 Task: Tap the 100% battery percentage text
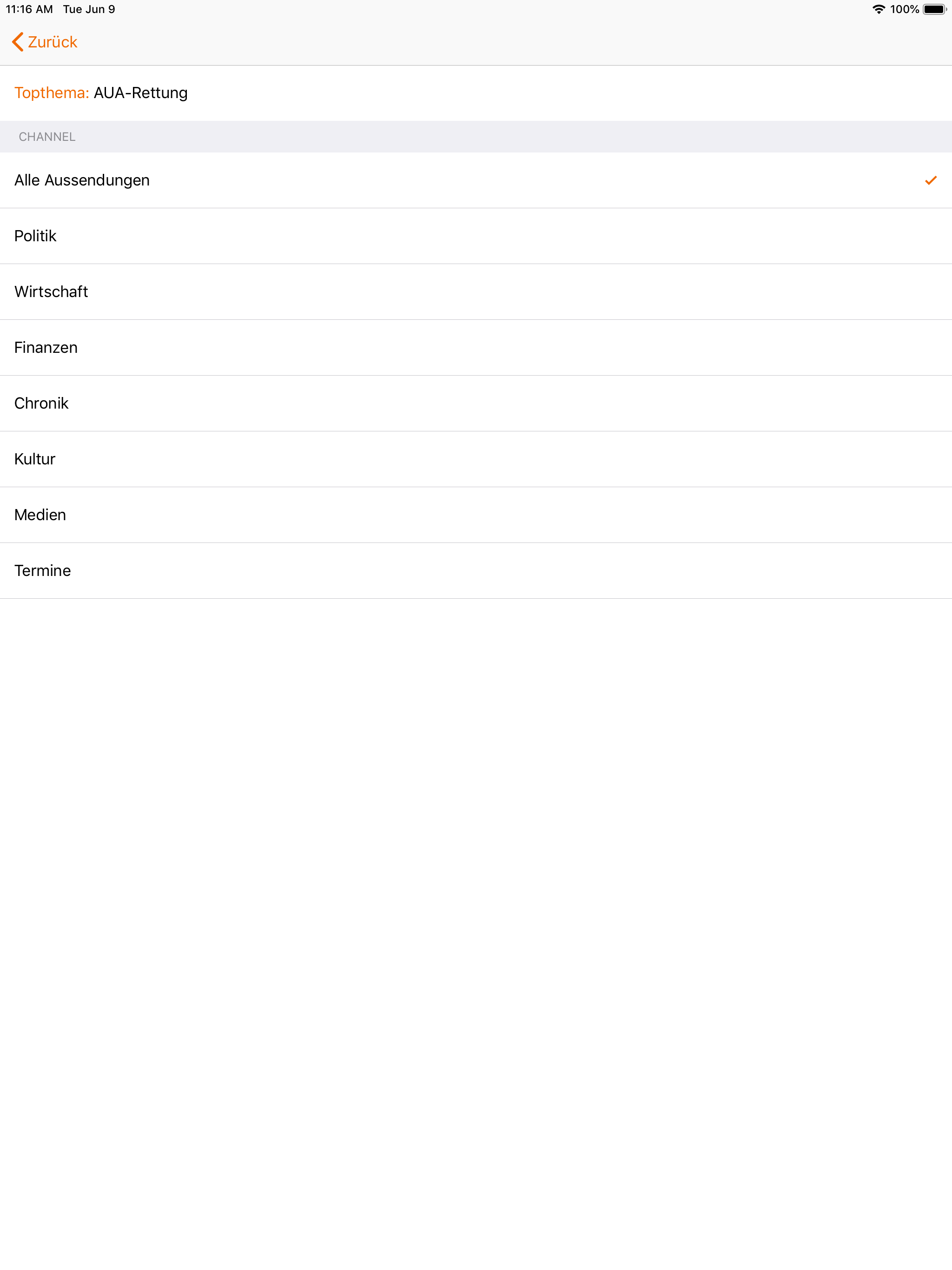click(x=904, y=9)
